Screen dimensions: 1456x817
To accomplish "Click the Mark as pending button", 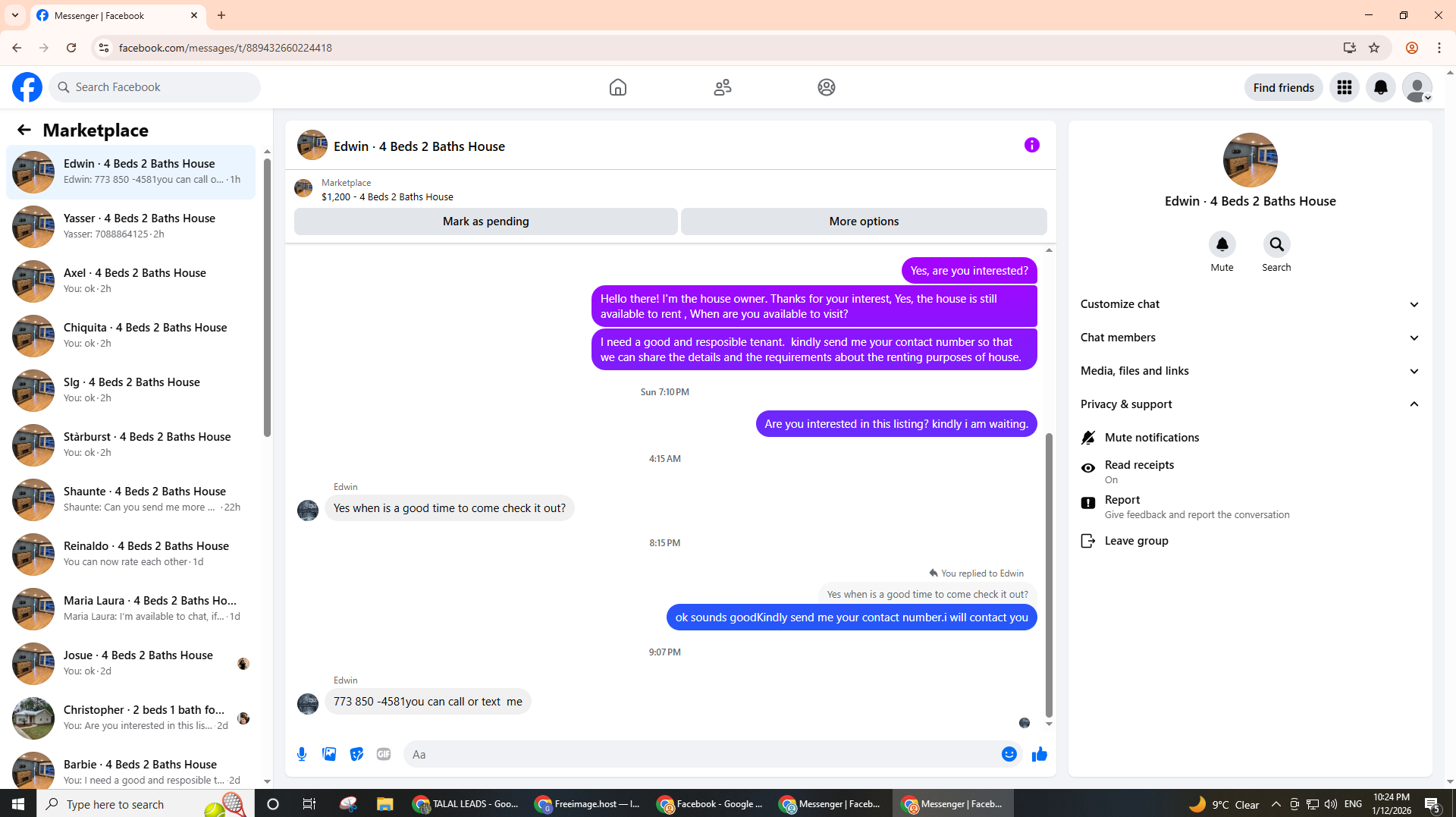I will tap(486, 222).
